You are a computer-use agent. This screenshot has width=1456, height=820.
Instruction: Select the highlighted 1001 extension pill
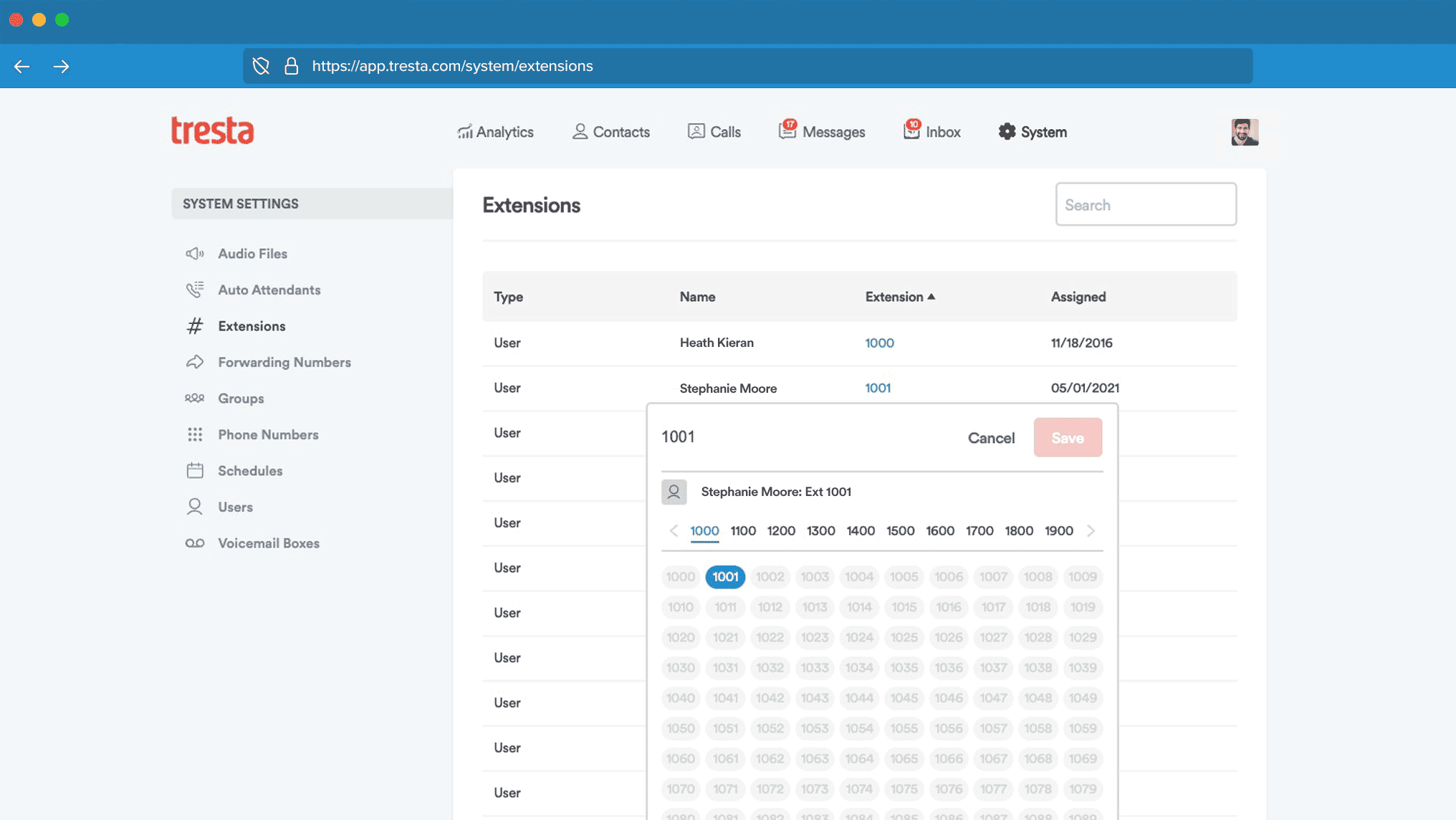pyautogui.click(x=725, y=577)
